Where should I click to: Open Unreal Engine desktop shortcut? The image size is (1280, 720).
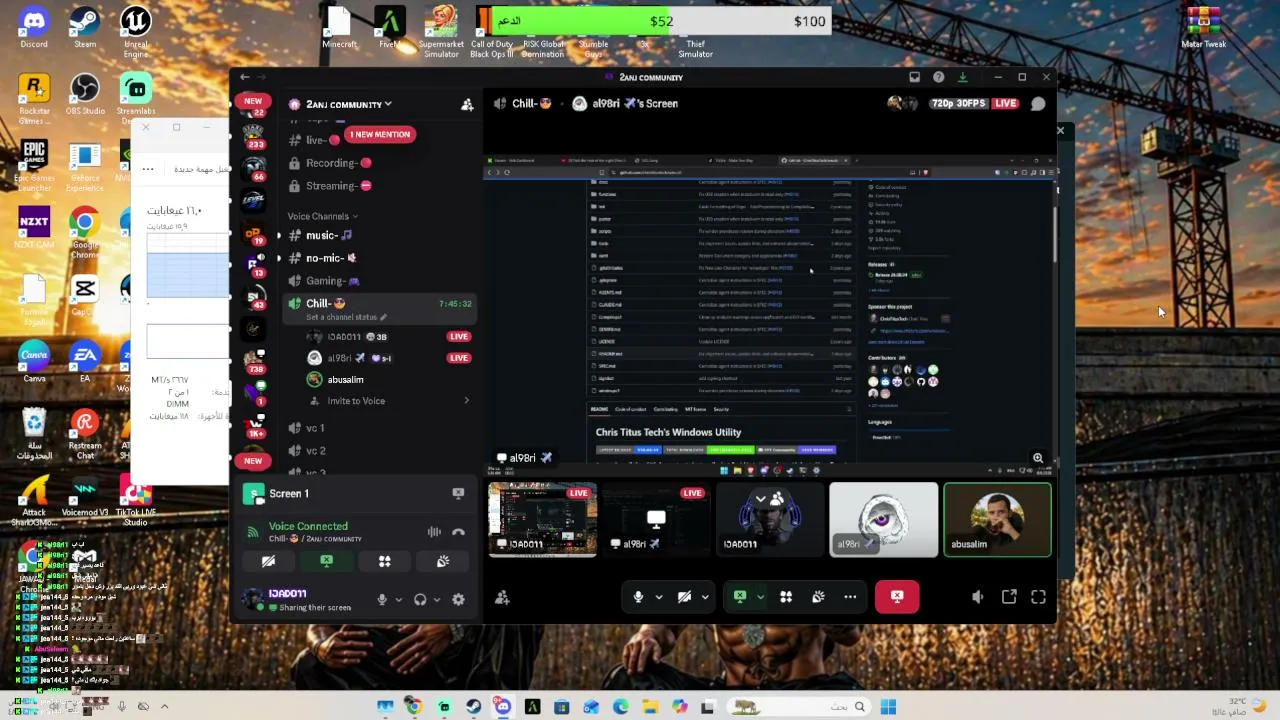(x=135, y=31)
